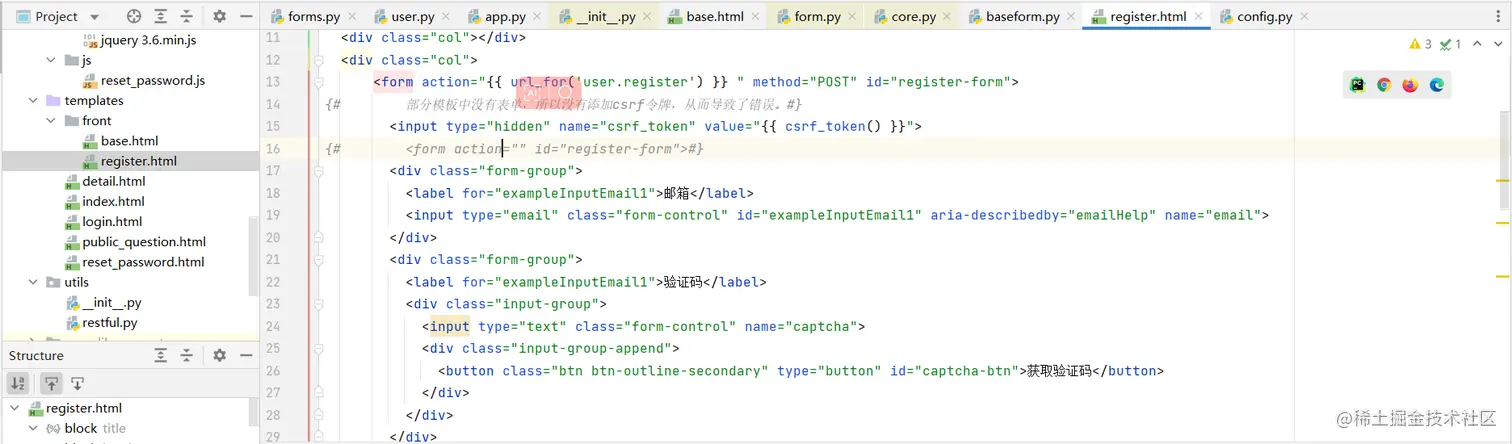This screenshot has height=444, width=1512.
Task: Open page in Firefox browser
Action: 1410,85
